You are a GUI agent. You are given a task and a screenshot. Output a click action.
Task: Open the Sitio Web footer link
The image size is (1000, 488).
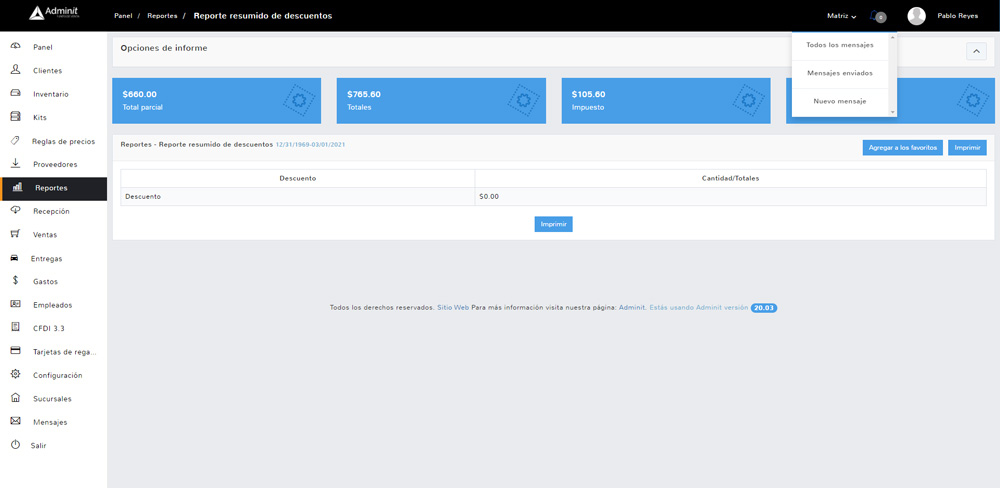453,308
